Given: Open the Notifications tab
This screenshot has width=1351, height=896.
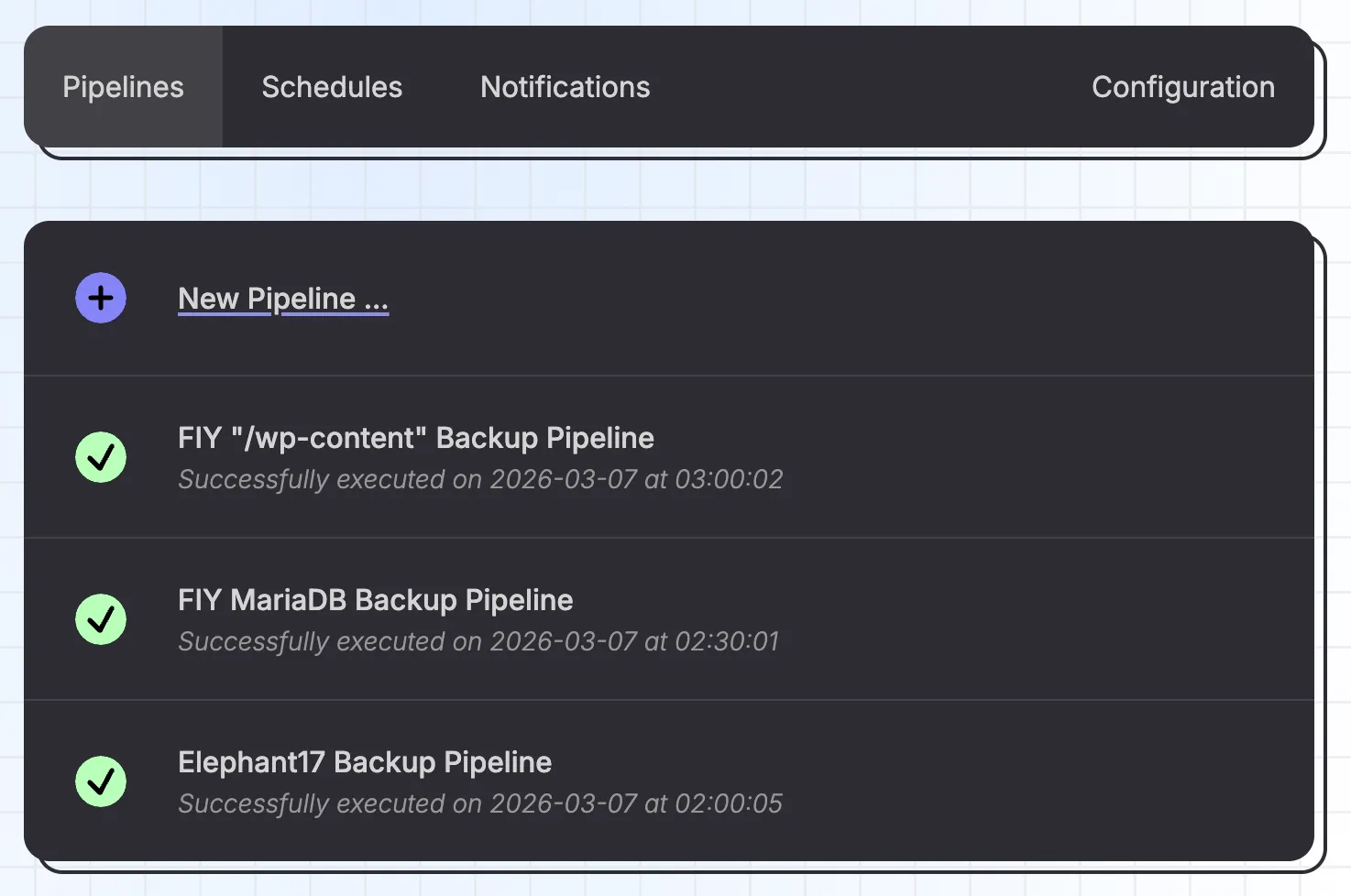Looking at the screenshot, I should tap(565, 86).
